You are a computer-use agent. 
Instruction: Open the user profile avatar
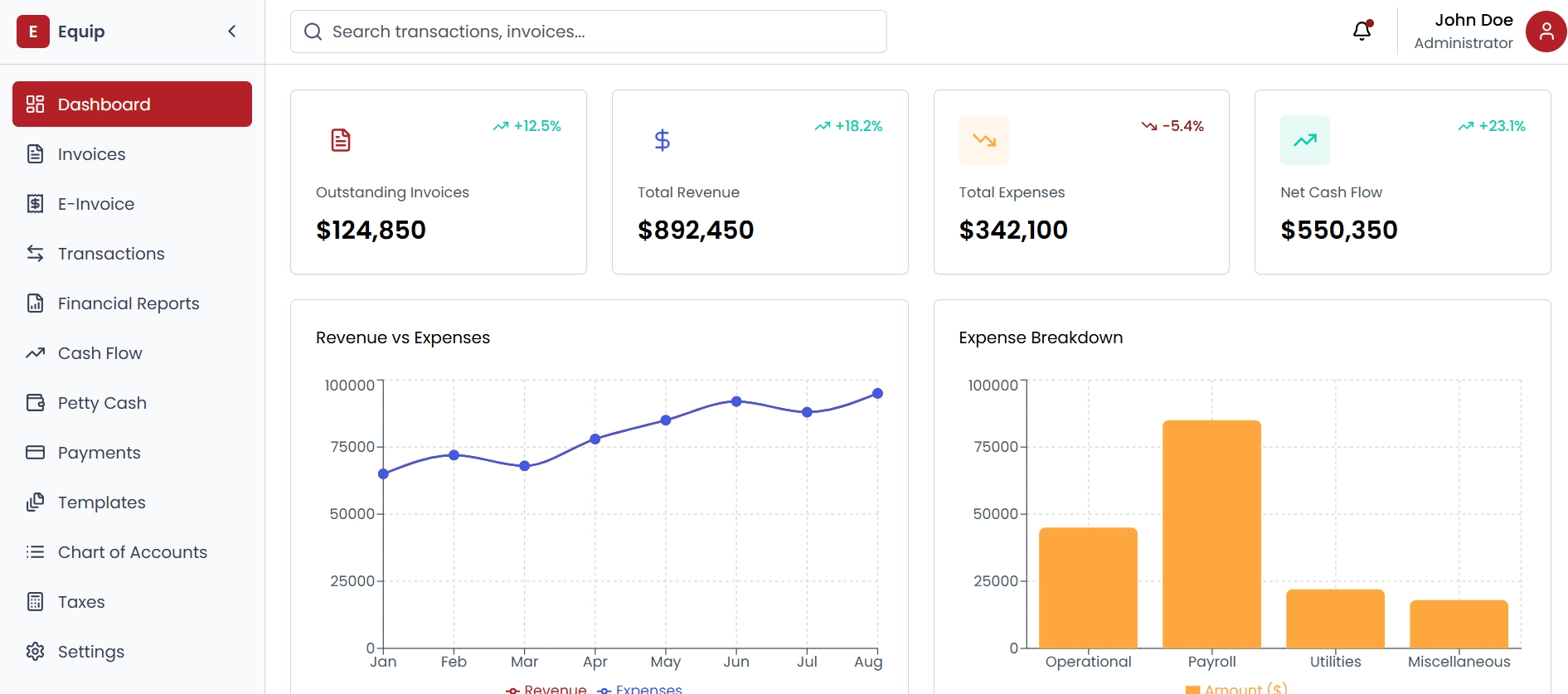(x=1545, y=32)
